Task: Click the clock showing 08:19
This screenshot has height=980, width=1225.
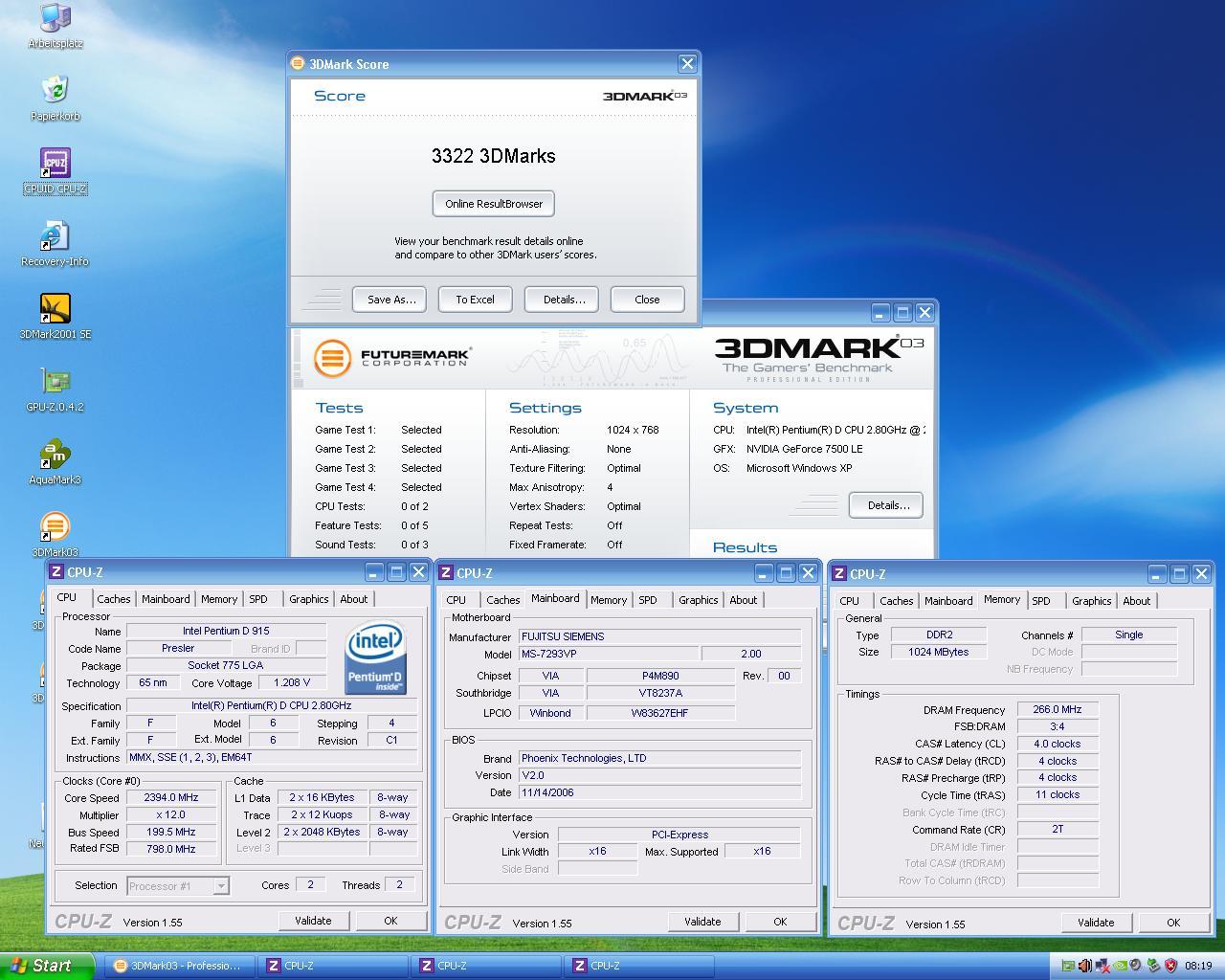Action: click(x=1198, y=966)
